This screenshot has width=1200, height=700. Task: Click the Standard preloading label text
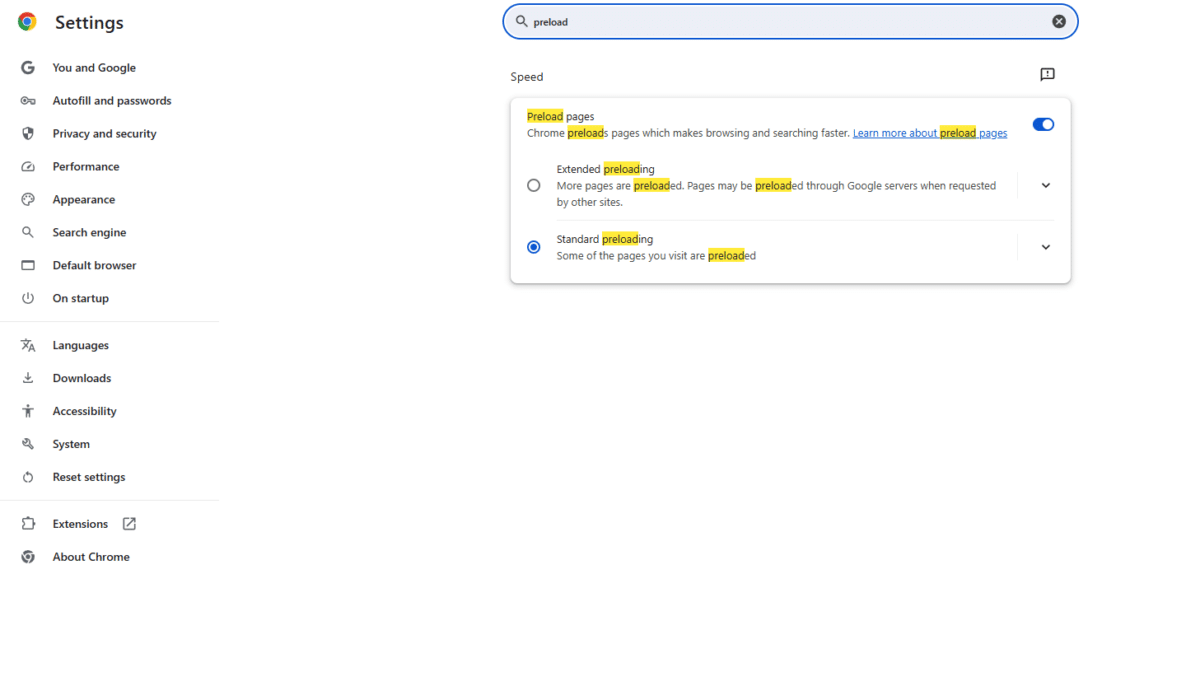coord(604,240)
